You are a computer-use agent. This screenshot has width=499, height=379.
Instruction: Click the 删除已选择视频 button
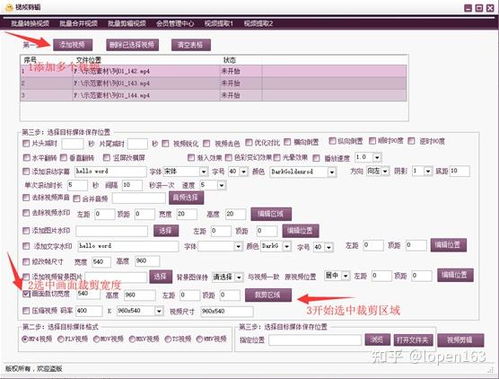pos(132,45)
